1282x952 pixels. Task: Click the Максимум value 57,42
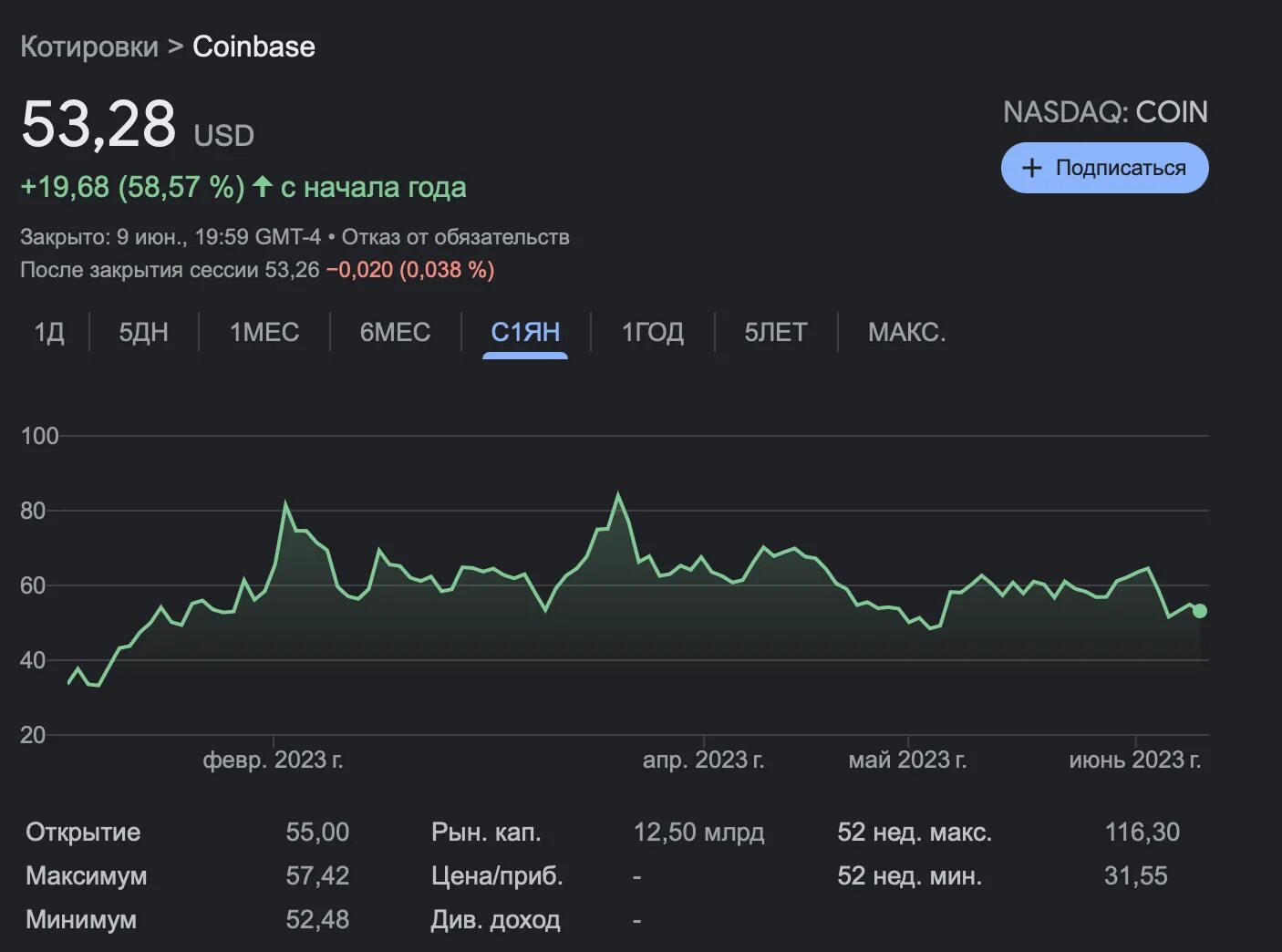click(x=317, y=875)
